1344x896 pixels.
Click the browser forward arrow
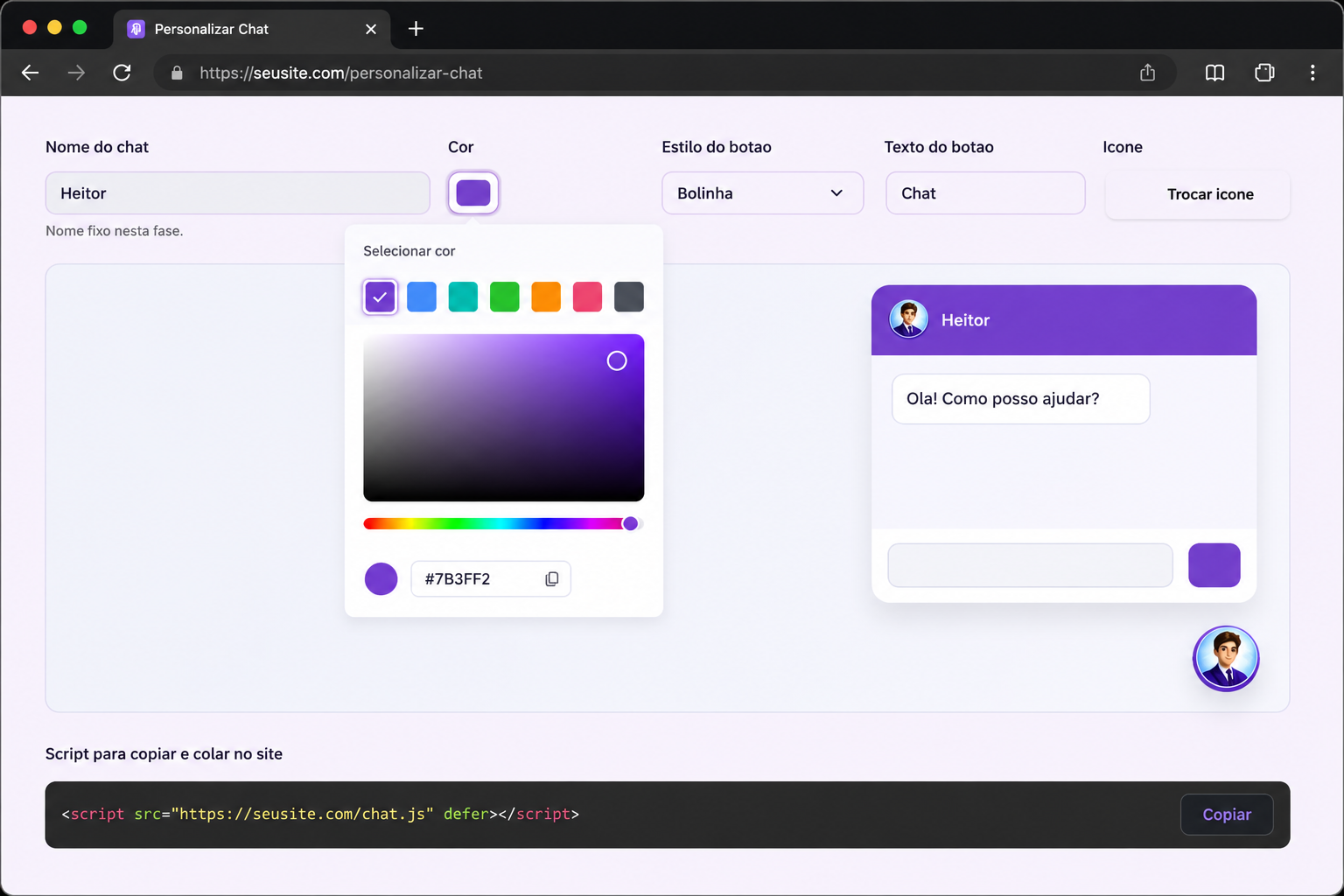(76, 73)
